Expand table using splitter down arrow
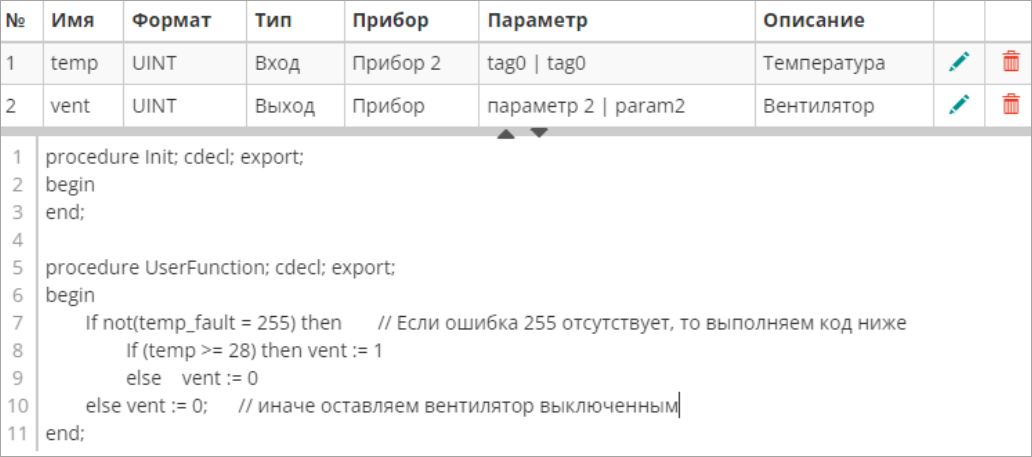 539,131
